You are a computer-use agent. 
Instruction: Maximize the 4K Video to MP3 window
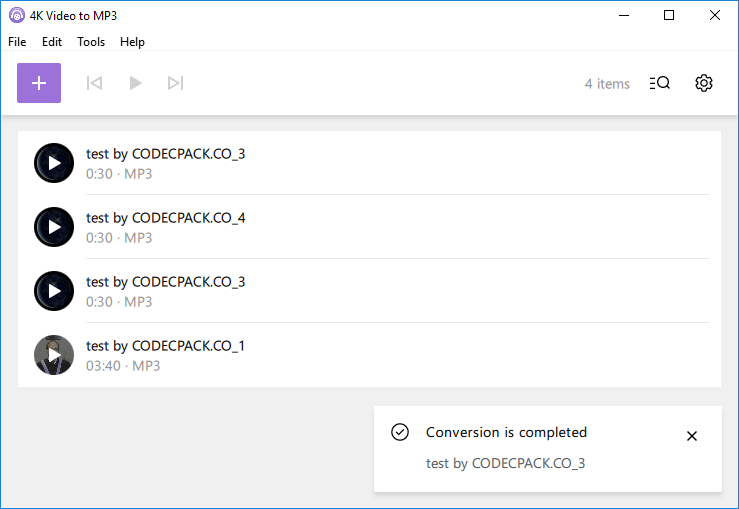[x=668, y=16]
